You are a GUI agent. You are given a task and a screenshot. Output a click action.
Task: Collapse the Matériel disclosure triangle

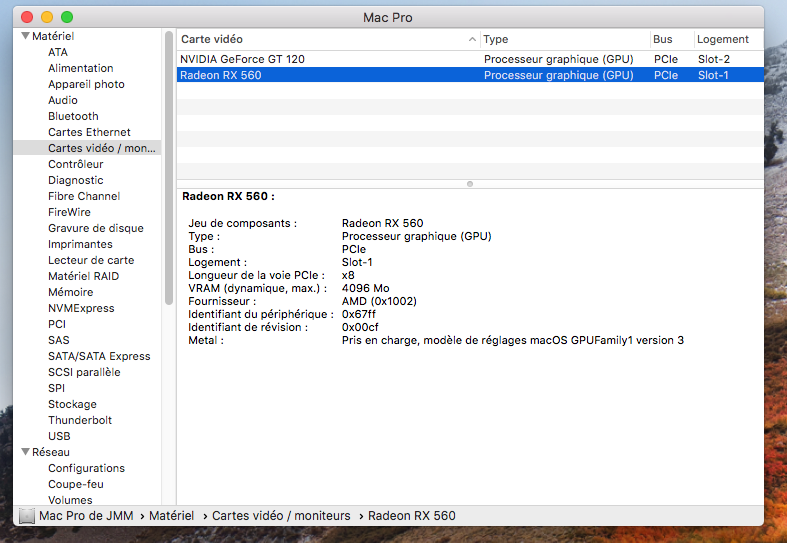pos(25,36)
